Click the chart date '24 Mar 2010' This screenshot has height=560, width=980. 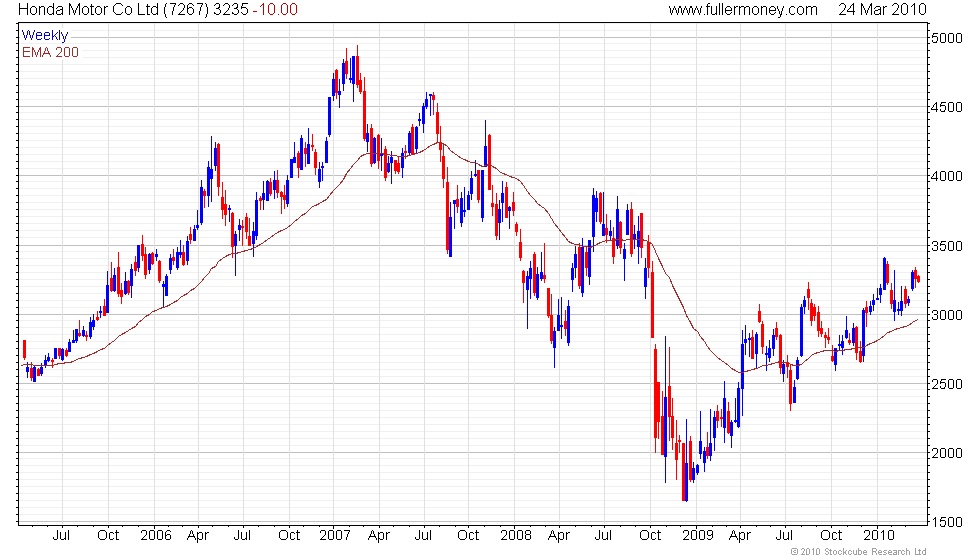point(882,9)
